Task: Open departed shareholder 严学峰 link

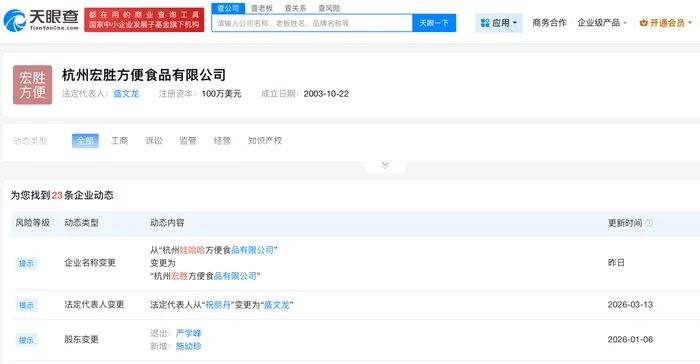Action: [x=188, y=333]
